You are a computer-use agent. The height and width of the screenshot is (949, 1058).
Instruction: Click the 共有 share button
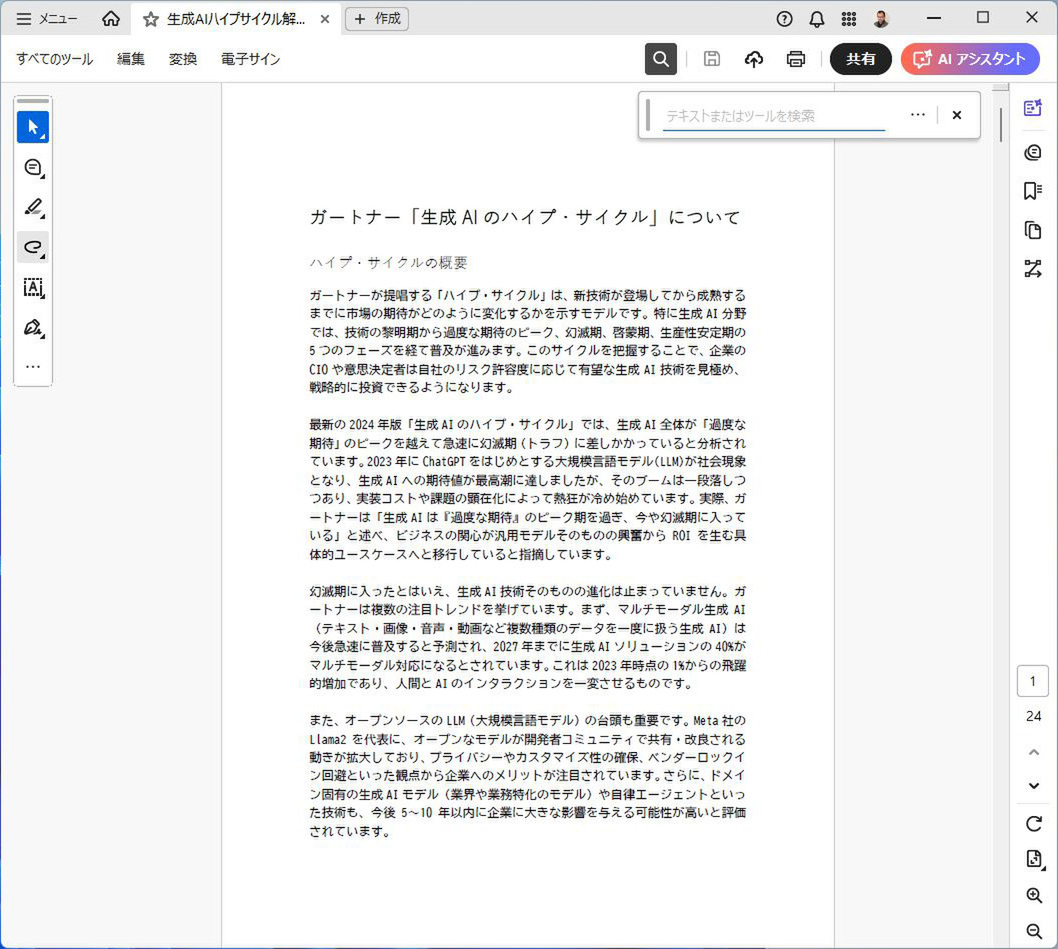tap(860, 59)
